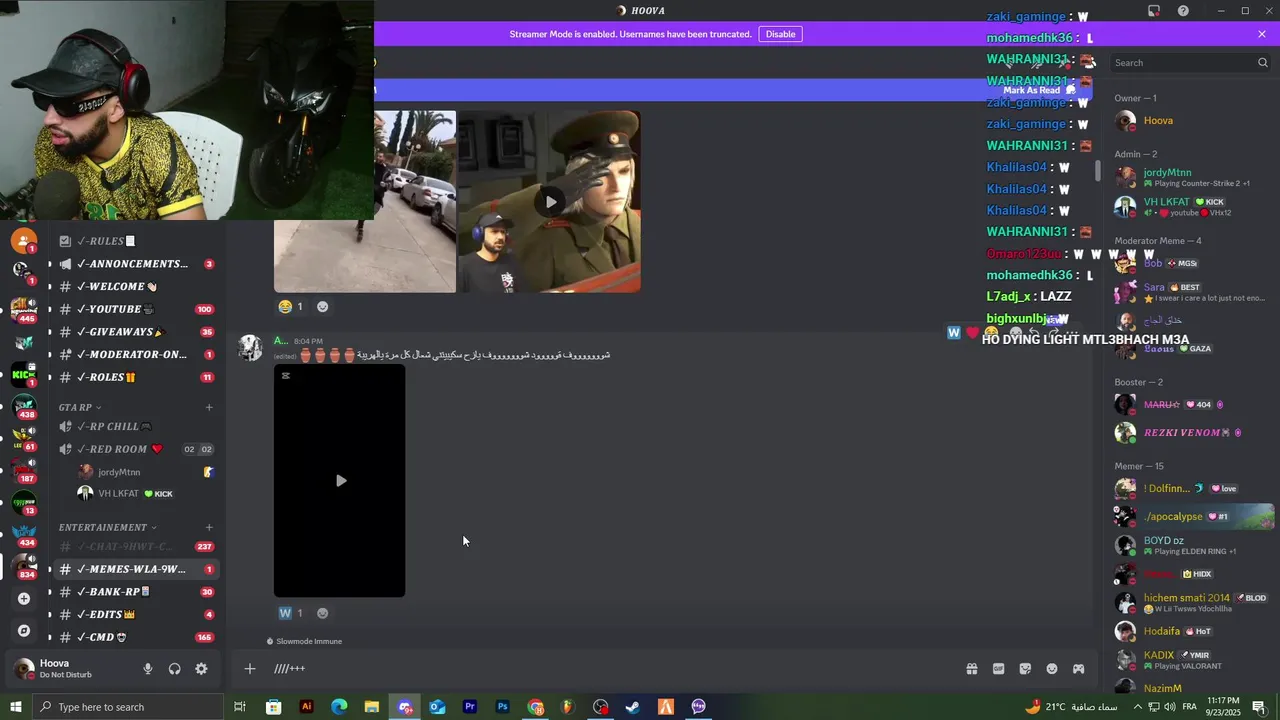The height and width of the screenshot is (720, 1280).
Task: Open the GIF picker
Action: pos(998,669)
